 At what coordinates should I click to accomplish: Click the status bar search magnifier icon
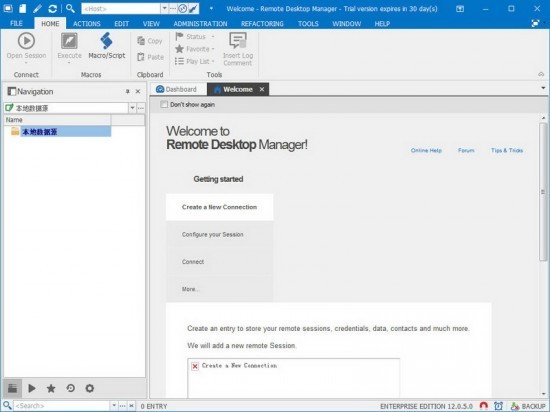click(7, 406)
